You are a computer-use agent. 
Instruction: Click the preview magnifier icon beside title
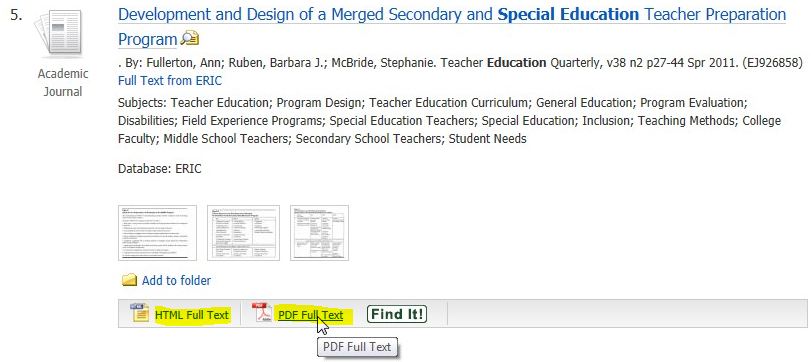[189, 39]
